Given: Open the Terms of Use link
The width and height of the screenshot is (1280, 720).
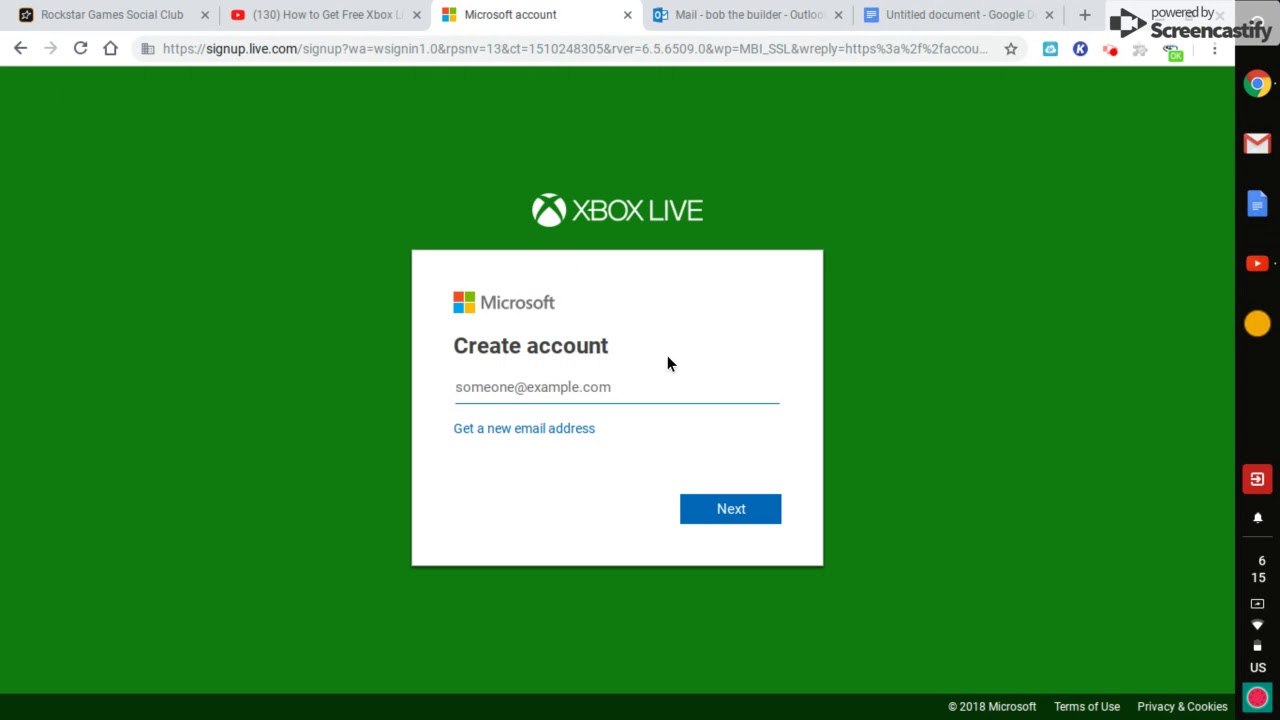Looking at the screenshot, I should [x=1087, y=706].
